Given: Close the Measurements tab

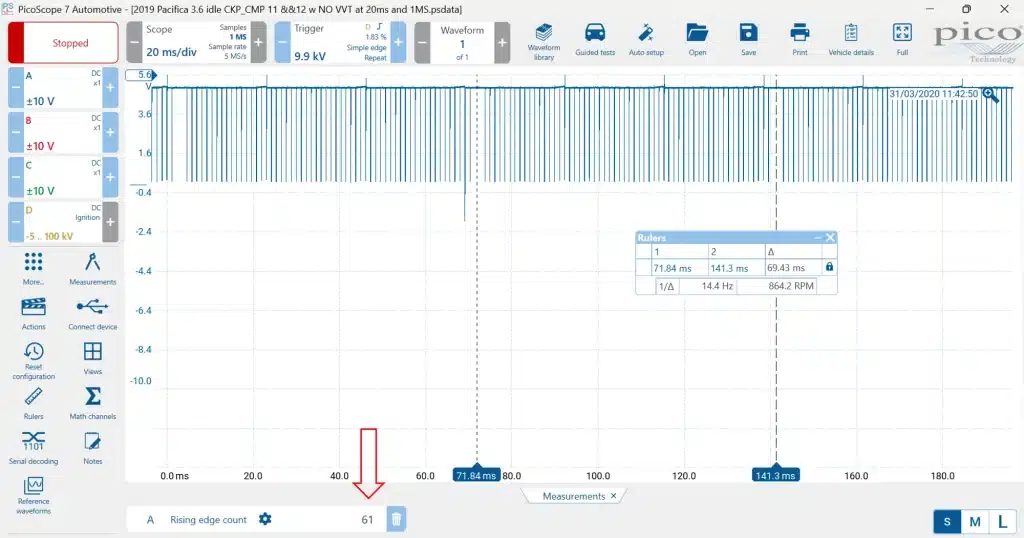Looking at the screenshot, I should tap(613, 496).
